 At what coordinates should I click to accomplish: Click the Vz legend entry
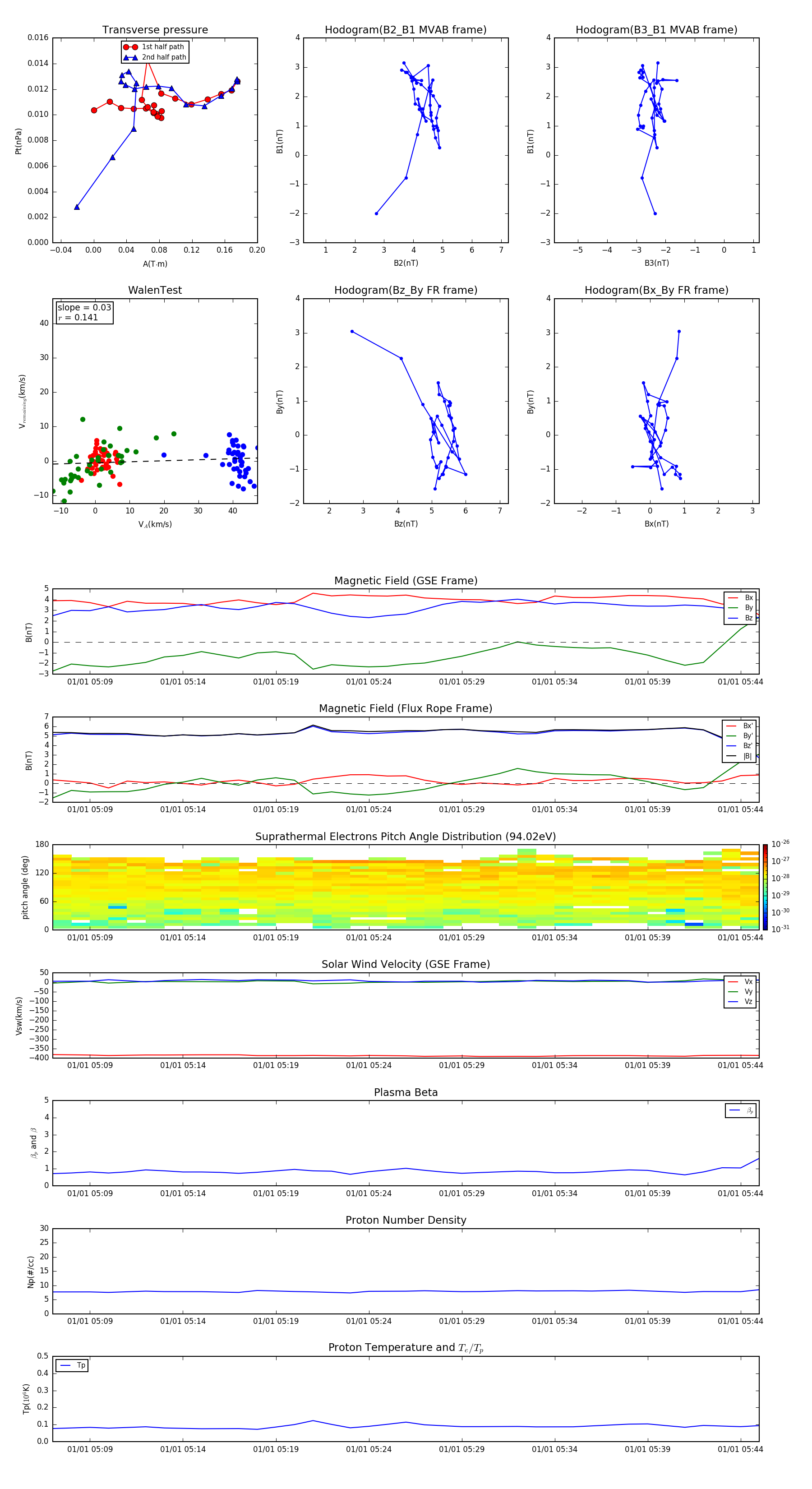coord(740,1002)
